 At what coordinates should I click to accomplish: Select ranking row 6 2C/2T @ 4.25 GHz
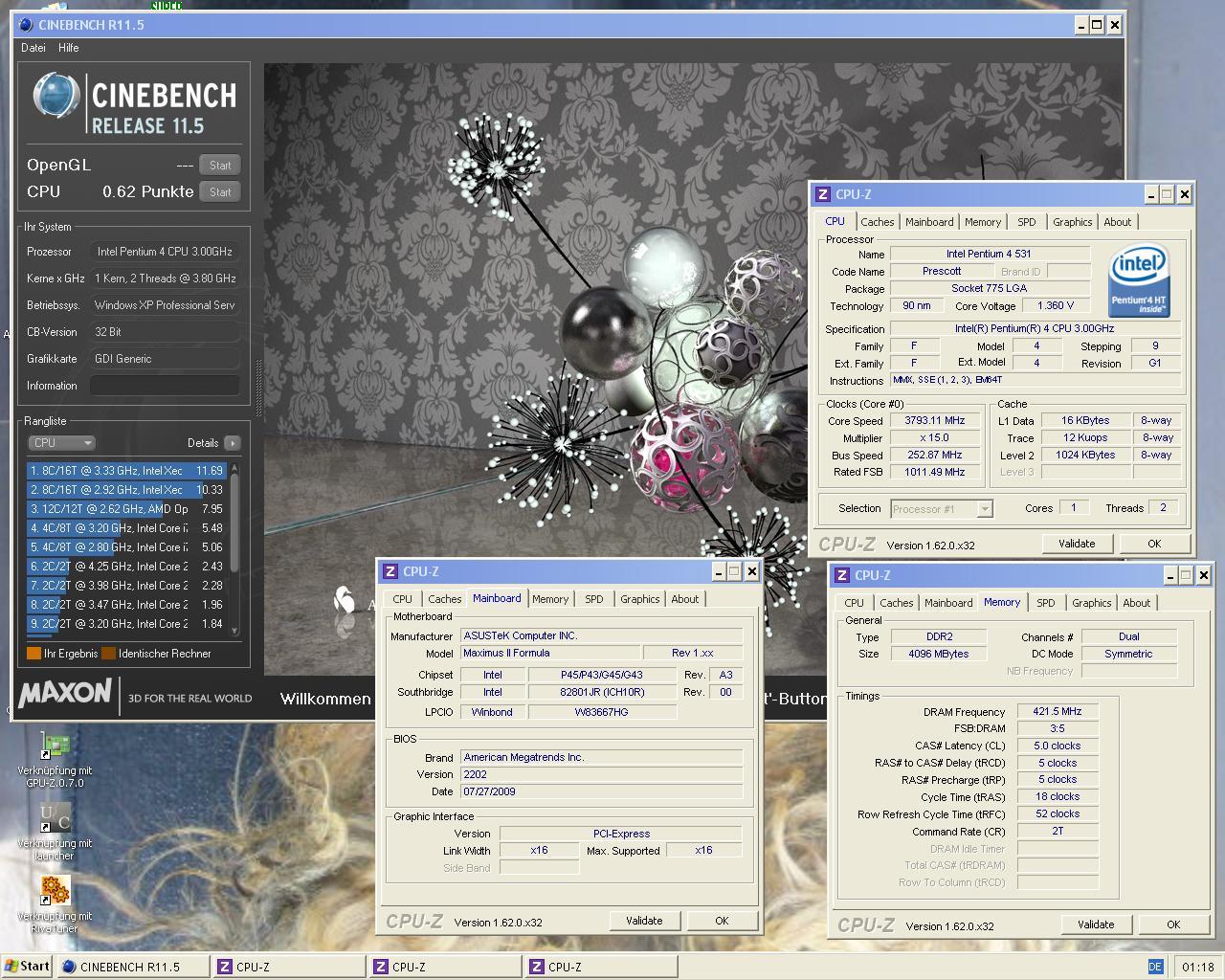126,567
